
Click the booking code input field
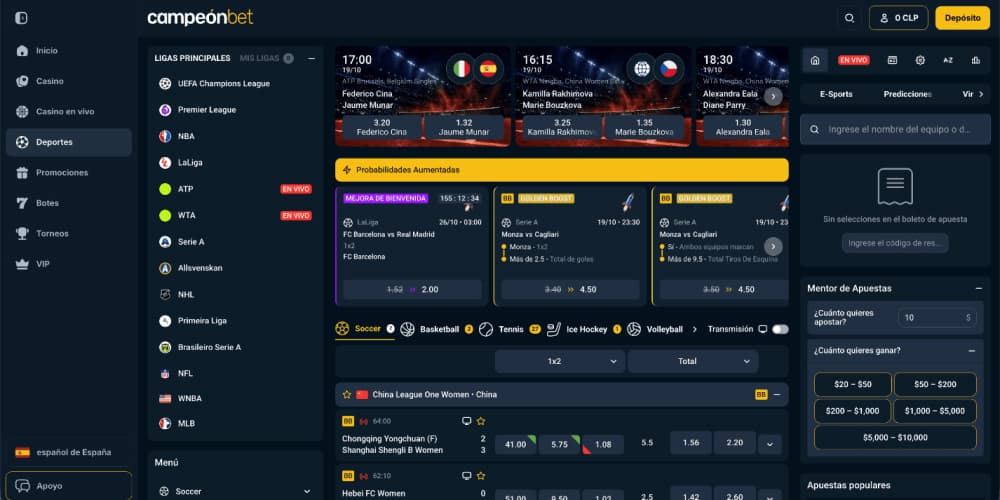[895, 243]
